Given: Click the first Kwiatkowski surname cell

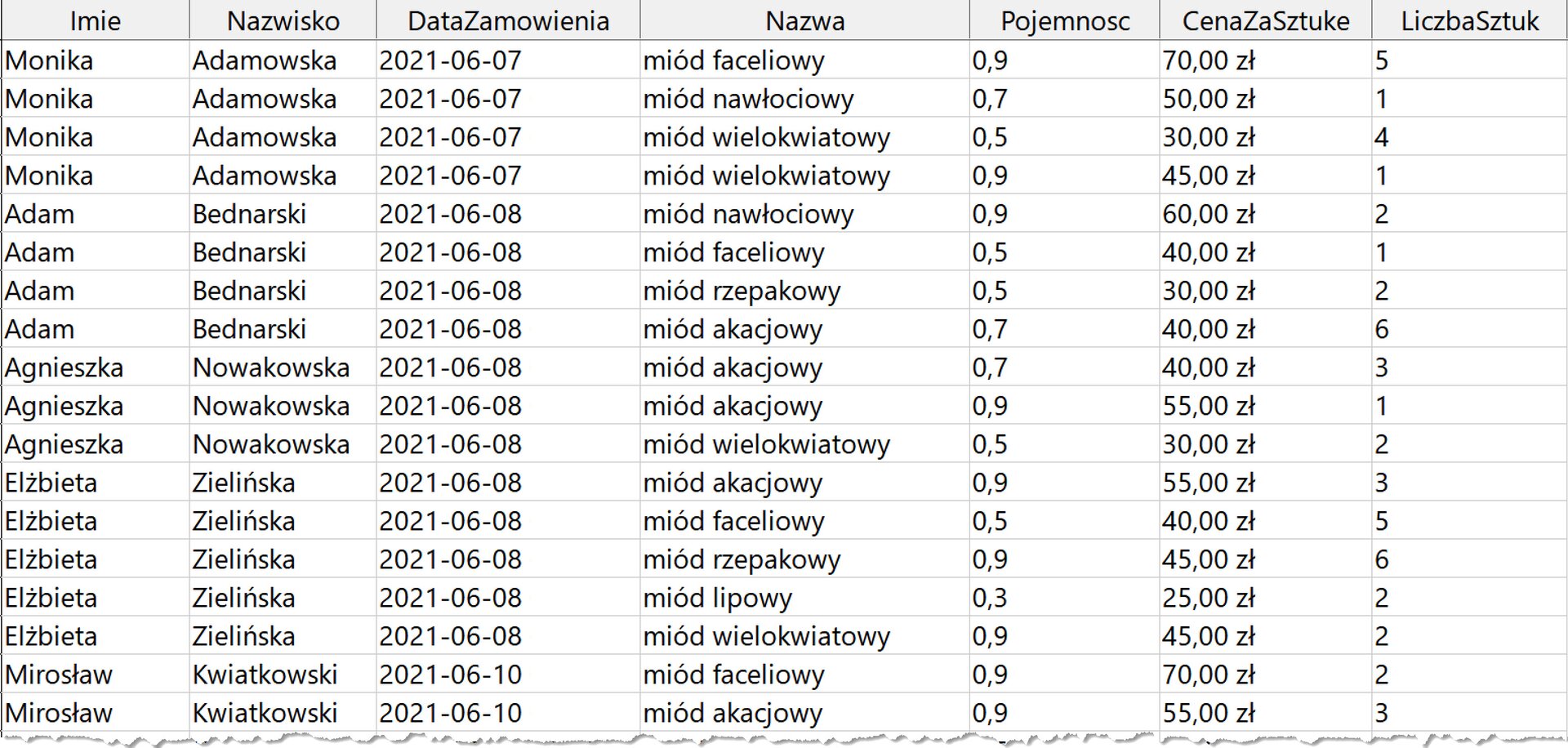Looking at the screenshot, I should [x=283, y=674].
